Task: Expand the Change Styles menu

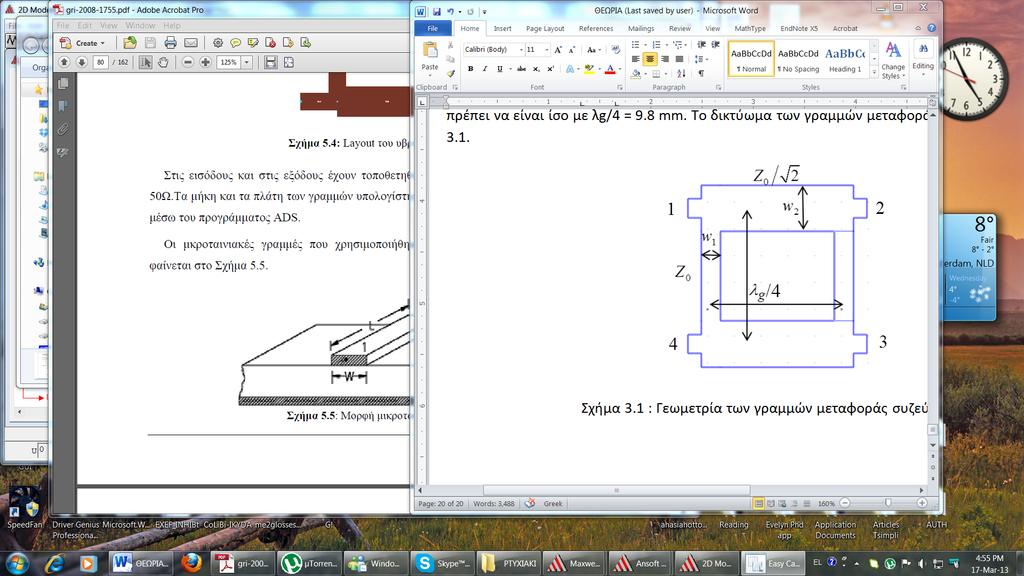Action: [893, 59]
